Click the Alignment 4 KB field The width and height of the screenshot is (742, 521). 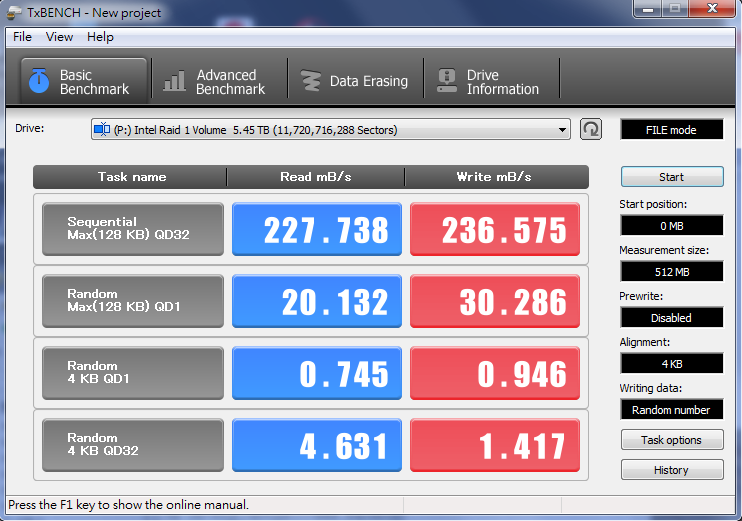[x=672, y=363]
